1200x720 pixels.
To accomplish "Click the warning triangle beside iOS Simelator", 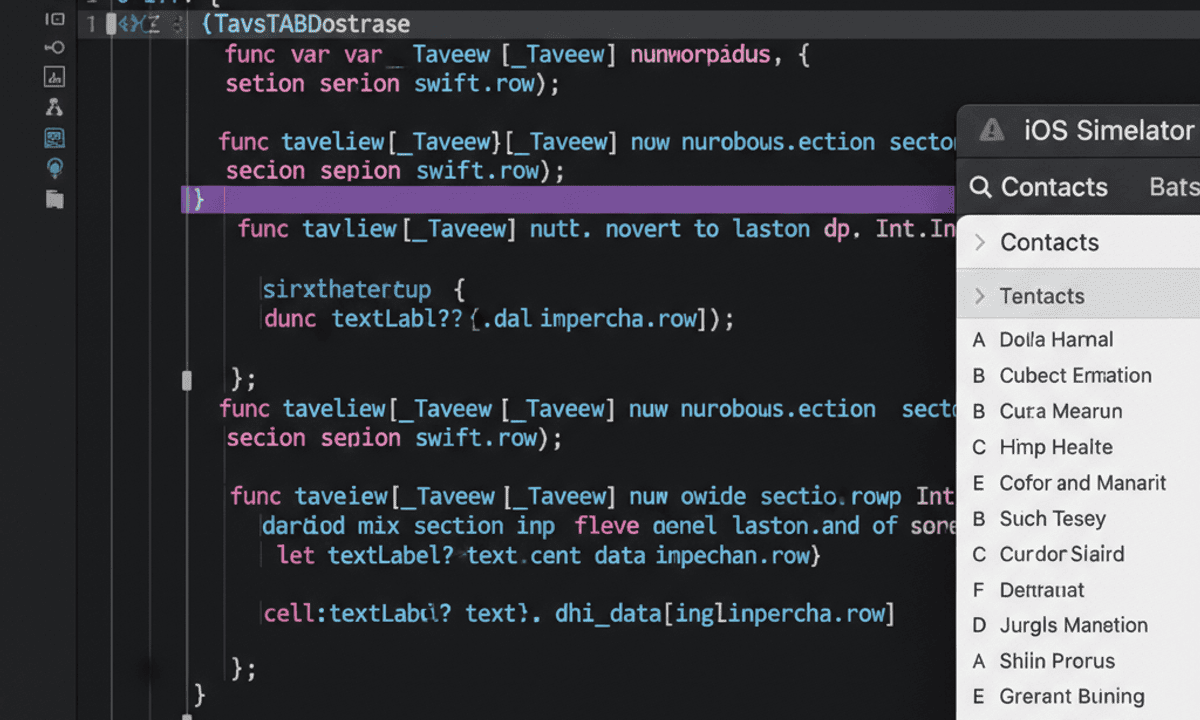I will pos(991,129).
